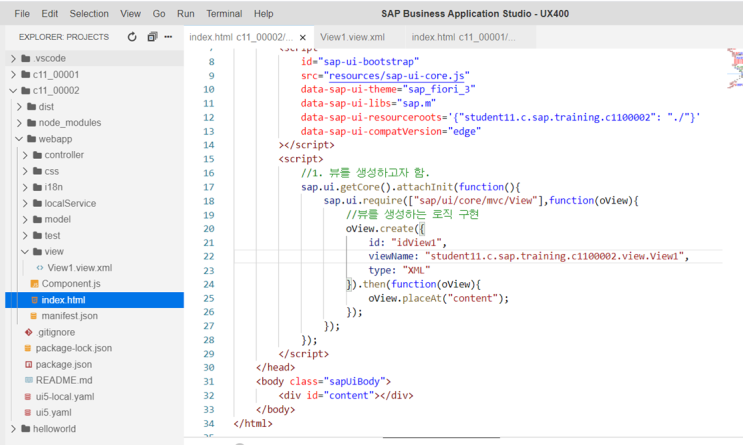Viewport: 743px width, 445px height.
Task: Click the controller folder icon
Action: click(37, 155)
